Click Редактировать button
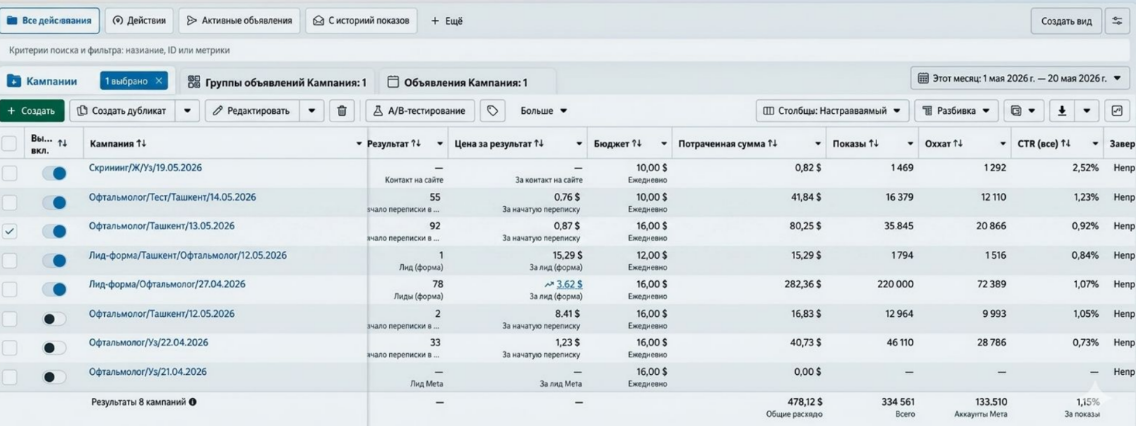Image resolution: width=1137 pixels, height=426 pixels. pyautogui.click(x=254, y=111)
